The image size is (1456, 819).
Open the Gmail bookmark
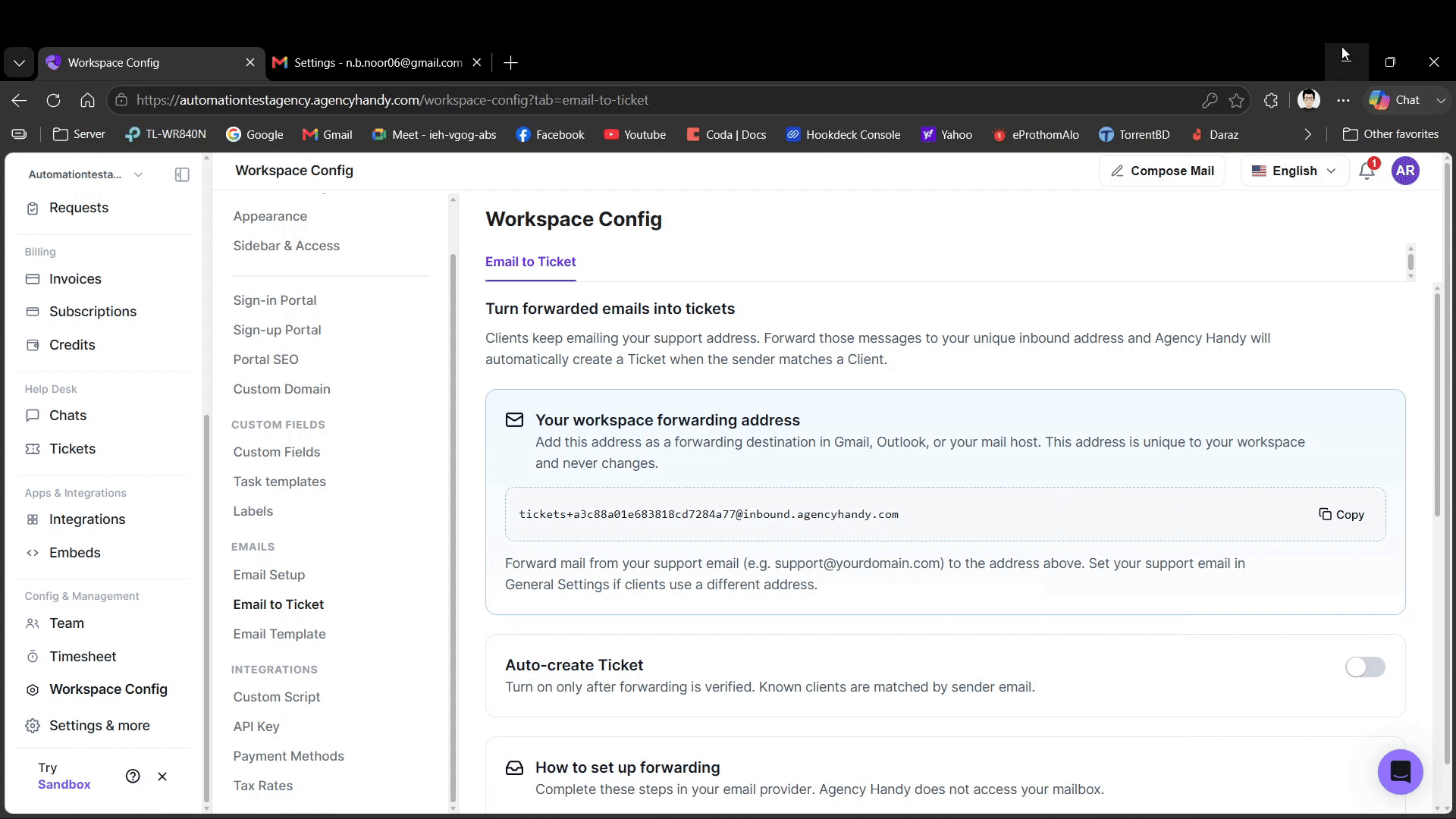click(x=327, y=134)
